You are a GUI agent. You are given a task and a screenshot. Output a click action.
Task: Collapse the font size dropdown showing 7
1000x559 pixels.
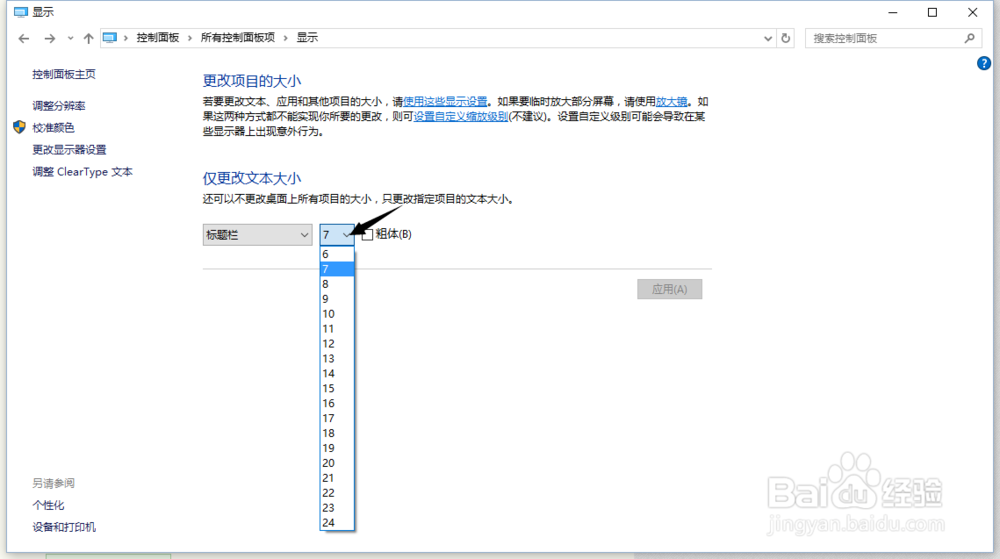coord(337,235)
